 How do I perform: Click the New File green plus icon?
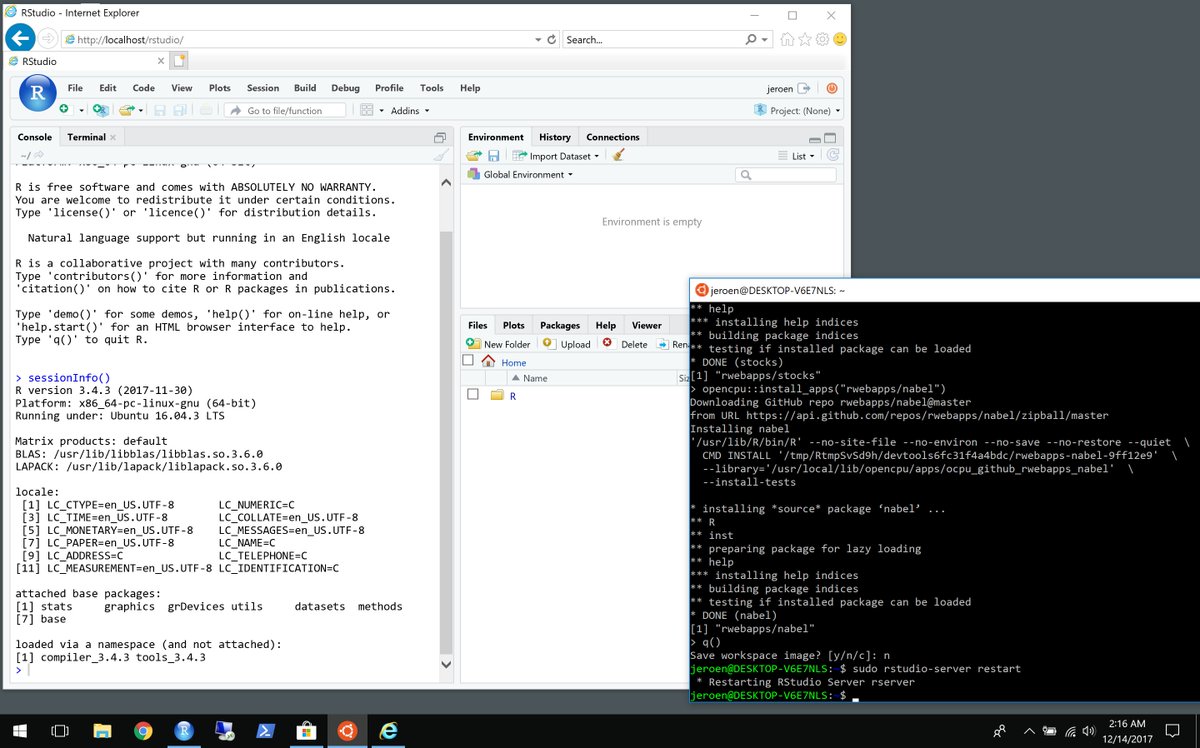(64, 110)
